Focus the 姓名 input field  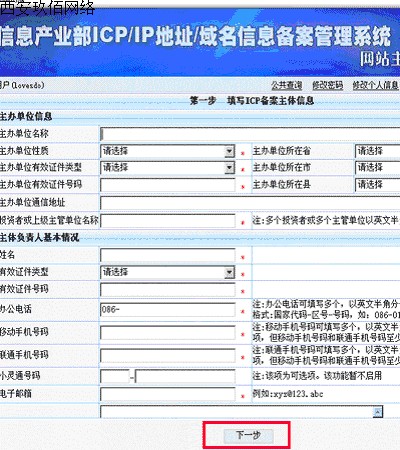coord(168,255)
